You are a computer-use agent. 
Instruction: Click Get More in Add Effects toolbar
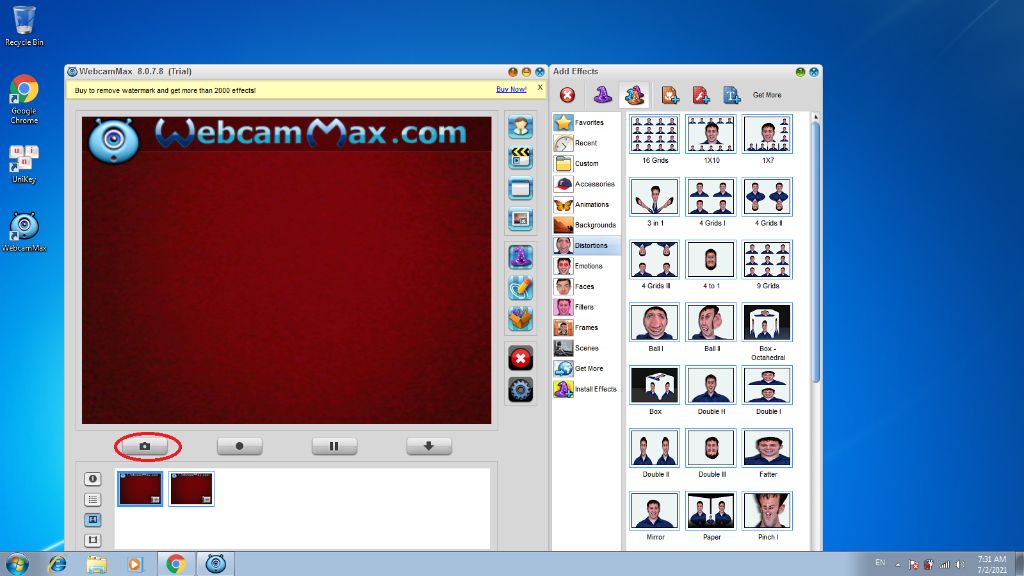(x=767, y=95)
